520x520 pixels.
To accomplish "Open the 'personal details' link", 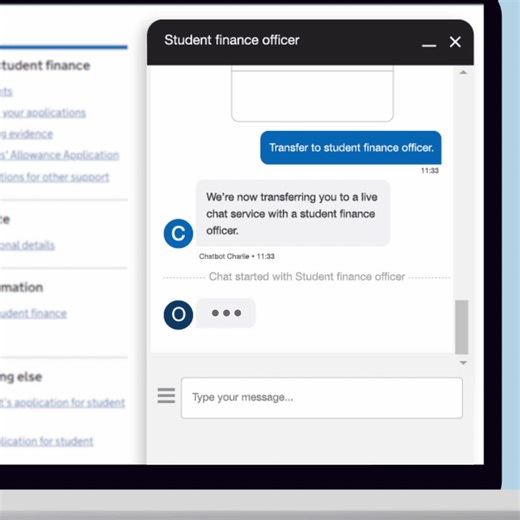I will coord(27,245).
